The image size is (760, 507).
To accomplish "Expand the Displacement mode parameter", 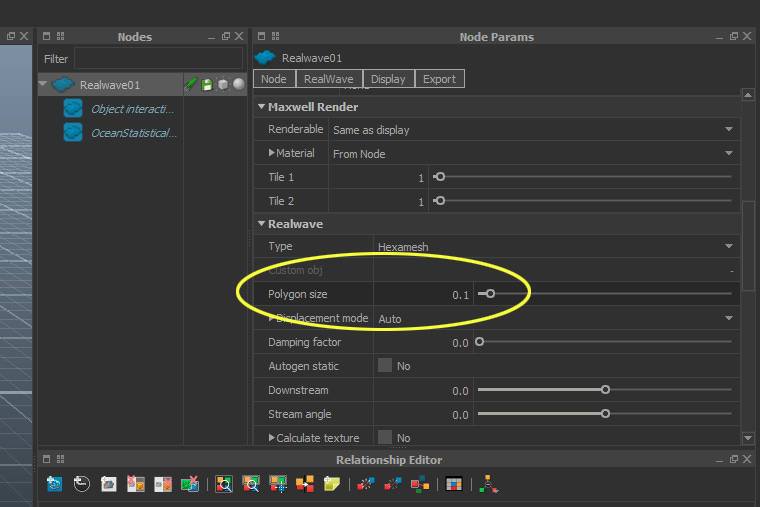I will tap(271, 318).
